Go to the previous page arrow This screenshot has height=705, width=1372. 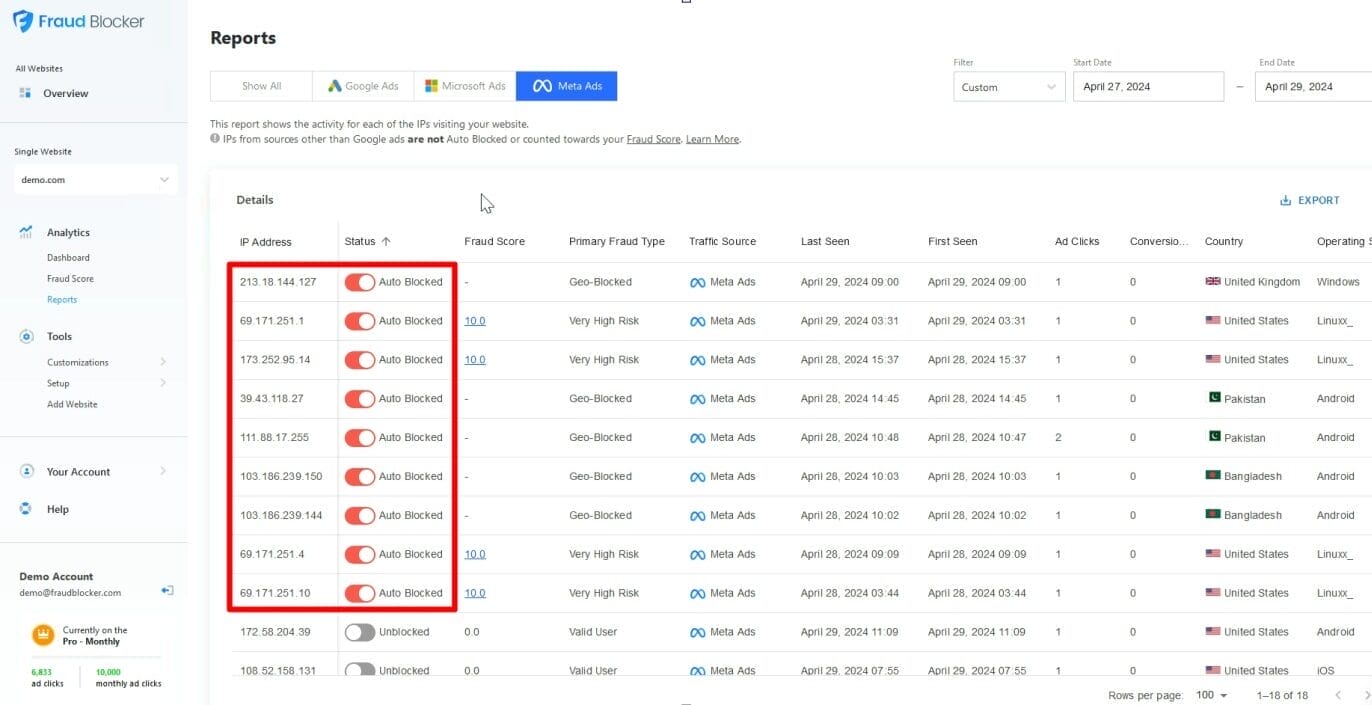pos(1338,695)
